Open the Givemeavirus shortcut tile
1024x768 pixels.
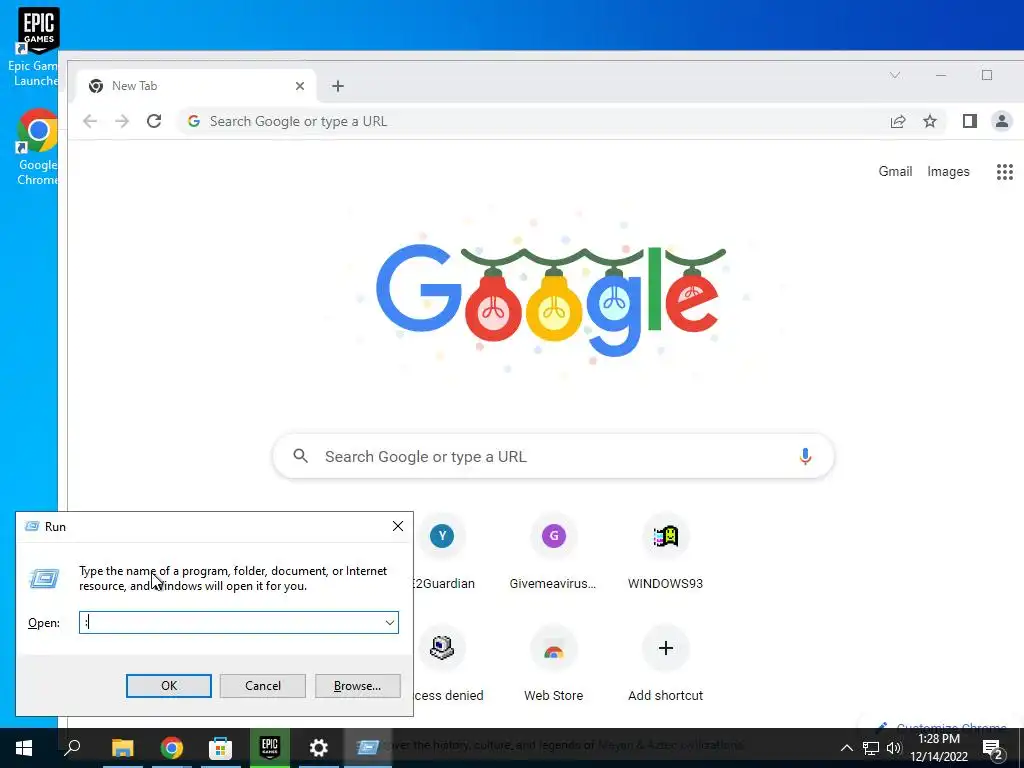[553, 552]
